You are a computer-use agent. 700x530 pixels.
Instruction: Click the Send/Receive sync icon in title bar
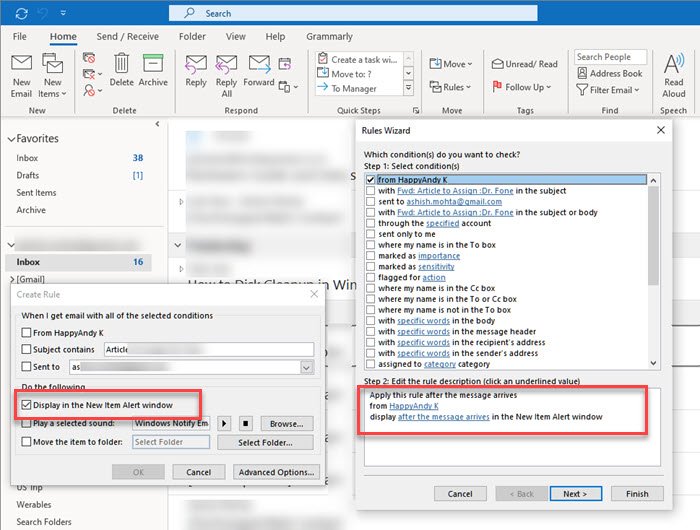coord(21,13)
